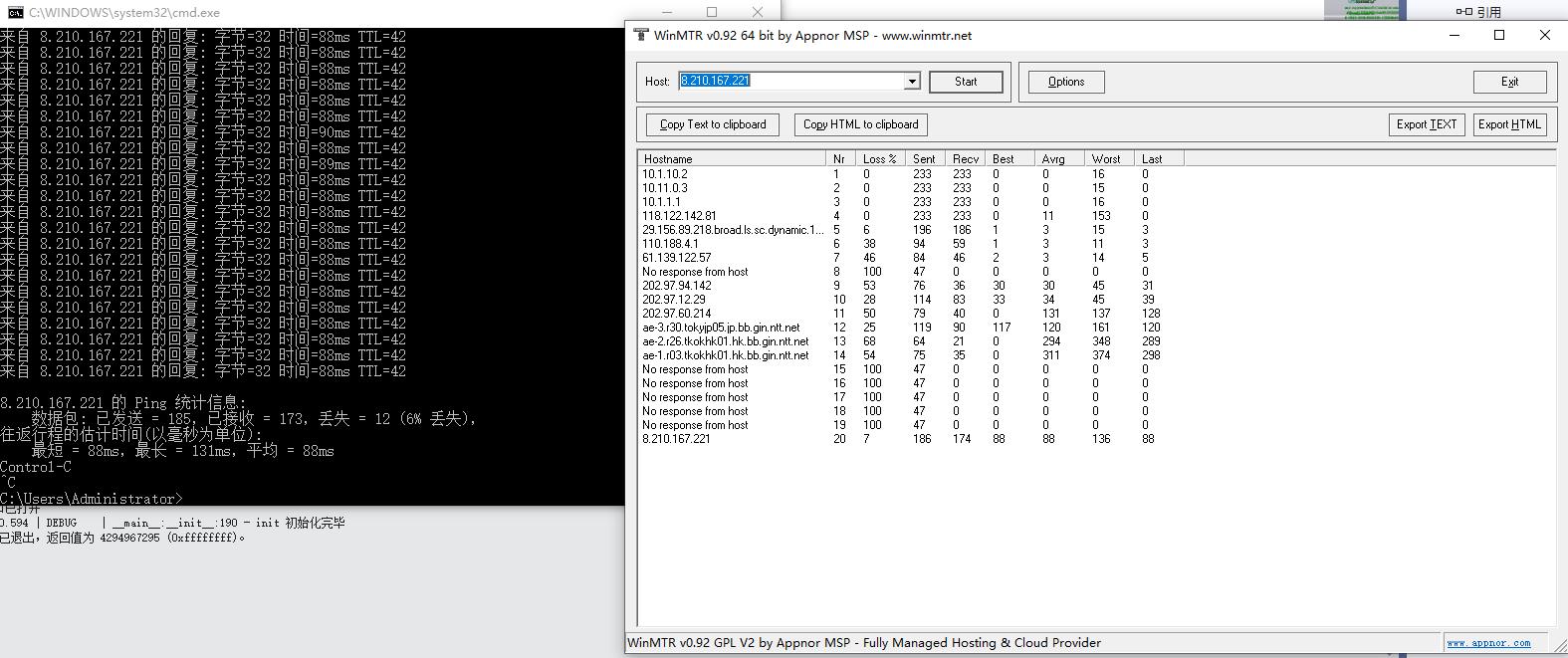This screenshot has height=658, width=1568.
Task: Click the Export TEXT button
Action: 1426,124
